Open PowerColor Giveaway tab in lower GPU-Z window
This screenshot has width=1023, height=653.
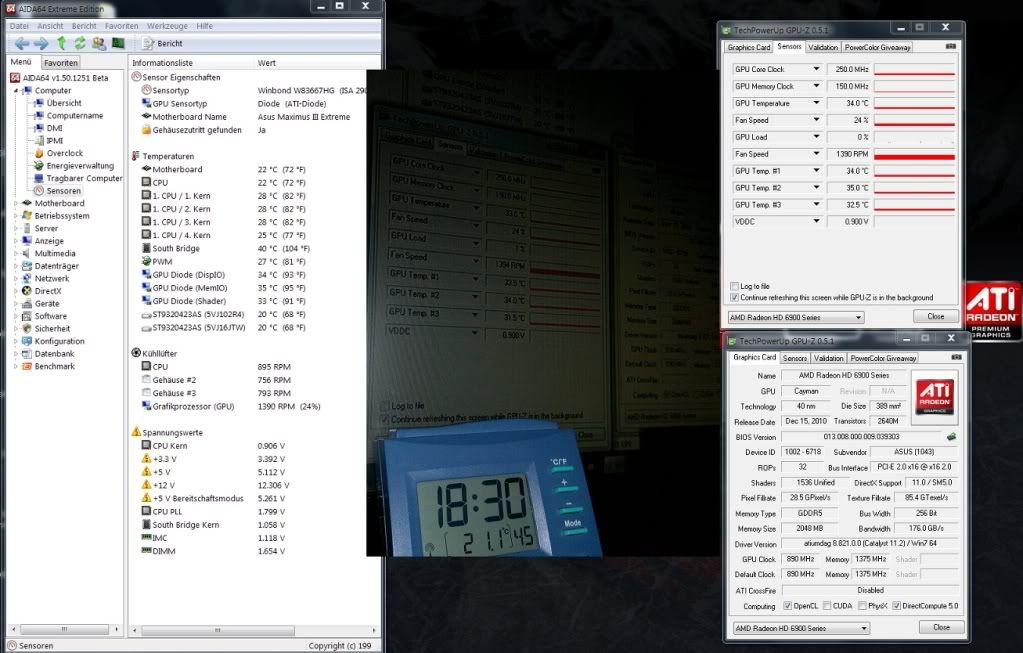(x=883, y=358)
